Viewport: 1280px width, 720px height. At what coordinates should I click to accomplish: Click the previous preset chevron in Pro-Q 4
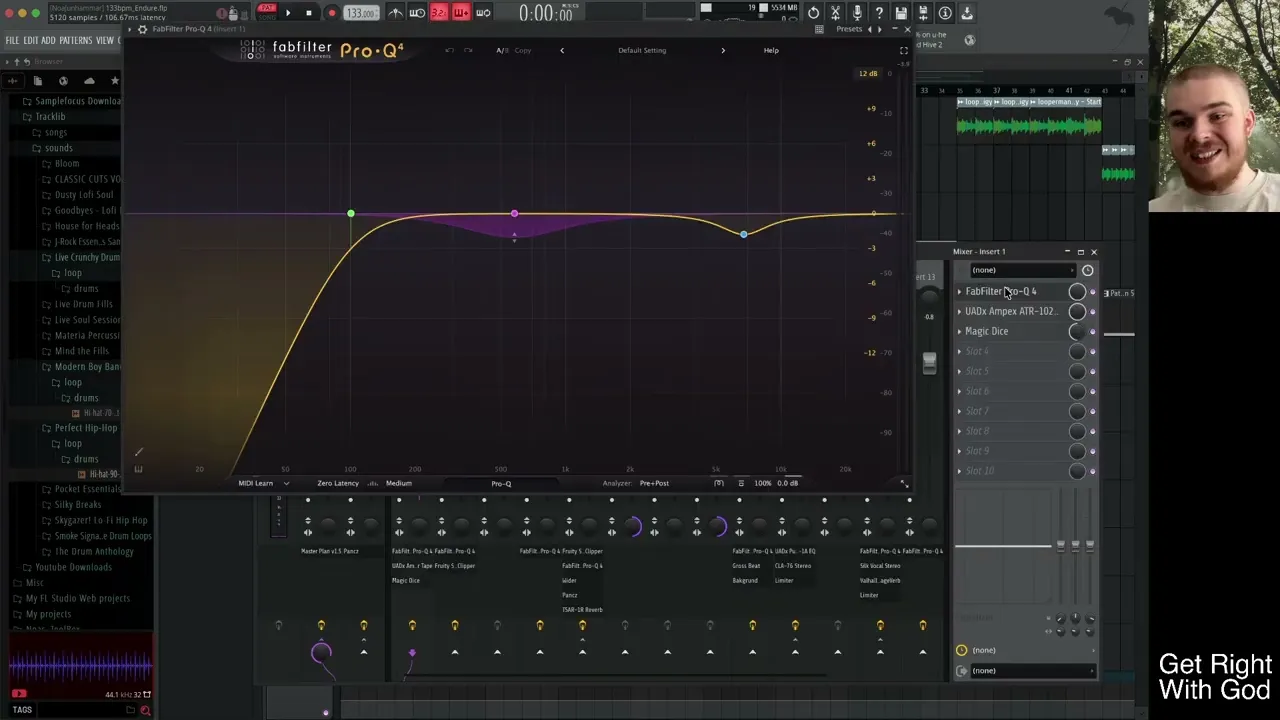click(x=561, y=50)
